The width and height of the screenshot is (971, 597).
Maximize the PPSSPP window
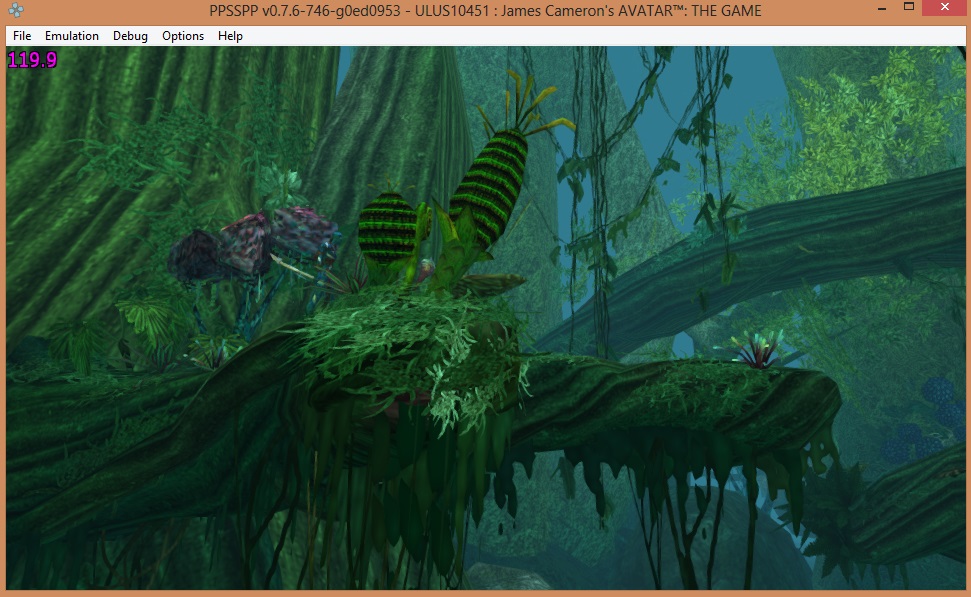click(909, 8)
